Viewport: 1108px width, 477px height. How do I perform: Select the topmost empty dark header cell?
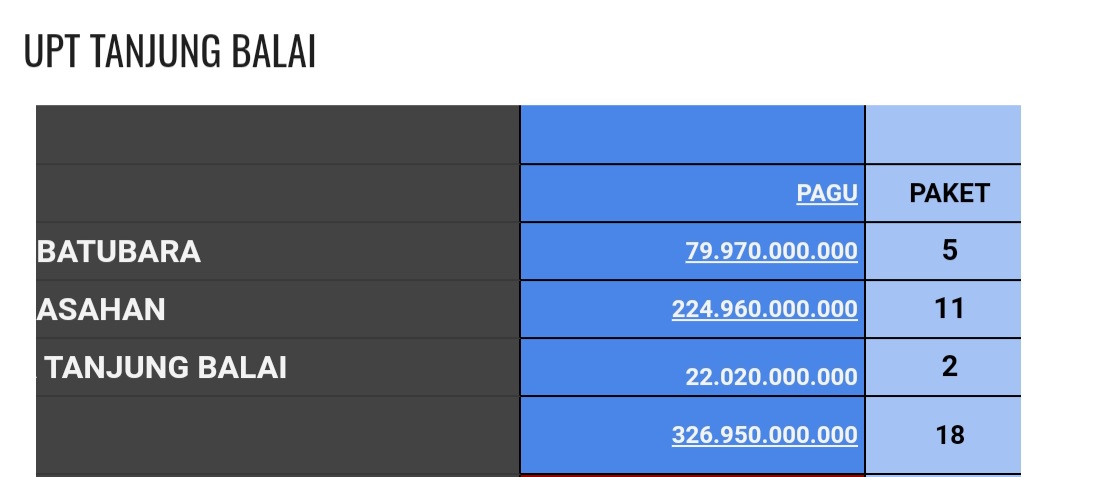tap(278, 134)
